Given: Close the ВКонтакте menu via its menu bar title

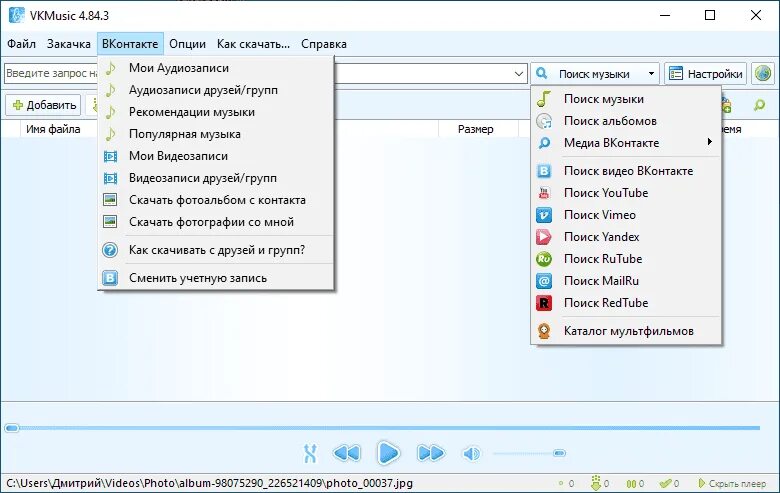Looking at the screenshot, I should coord(130,44).
